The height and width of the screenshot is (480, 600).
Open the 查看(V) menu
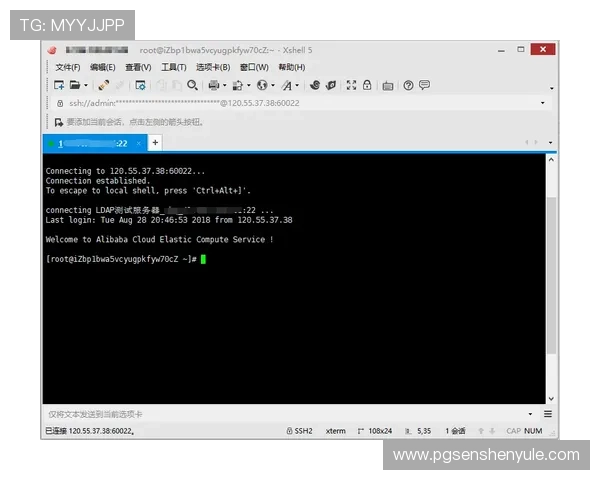[x=138, y=67]
